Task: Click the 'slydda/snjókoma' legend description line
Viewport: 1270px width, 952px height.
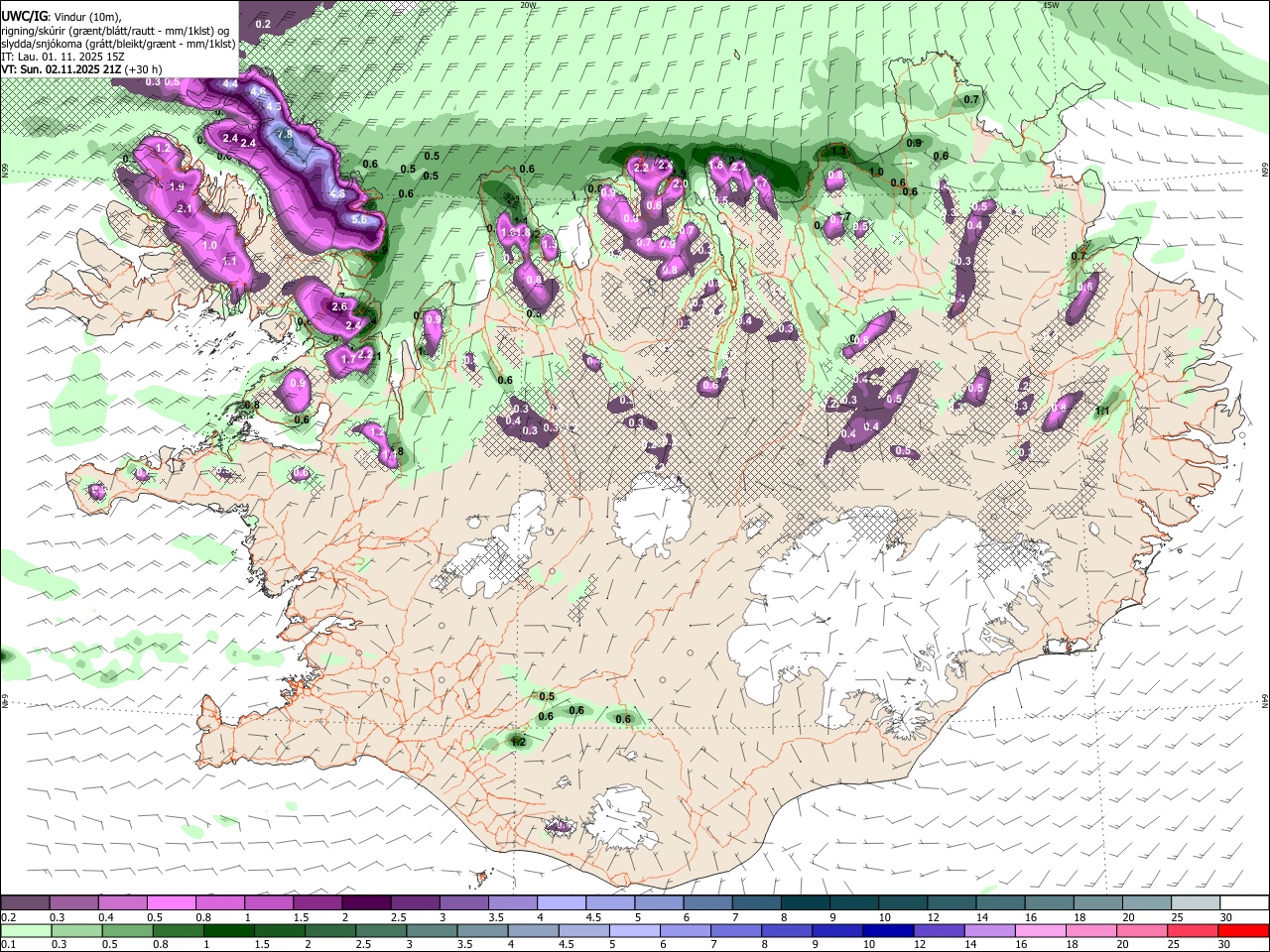Action: coord(118,44)
